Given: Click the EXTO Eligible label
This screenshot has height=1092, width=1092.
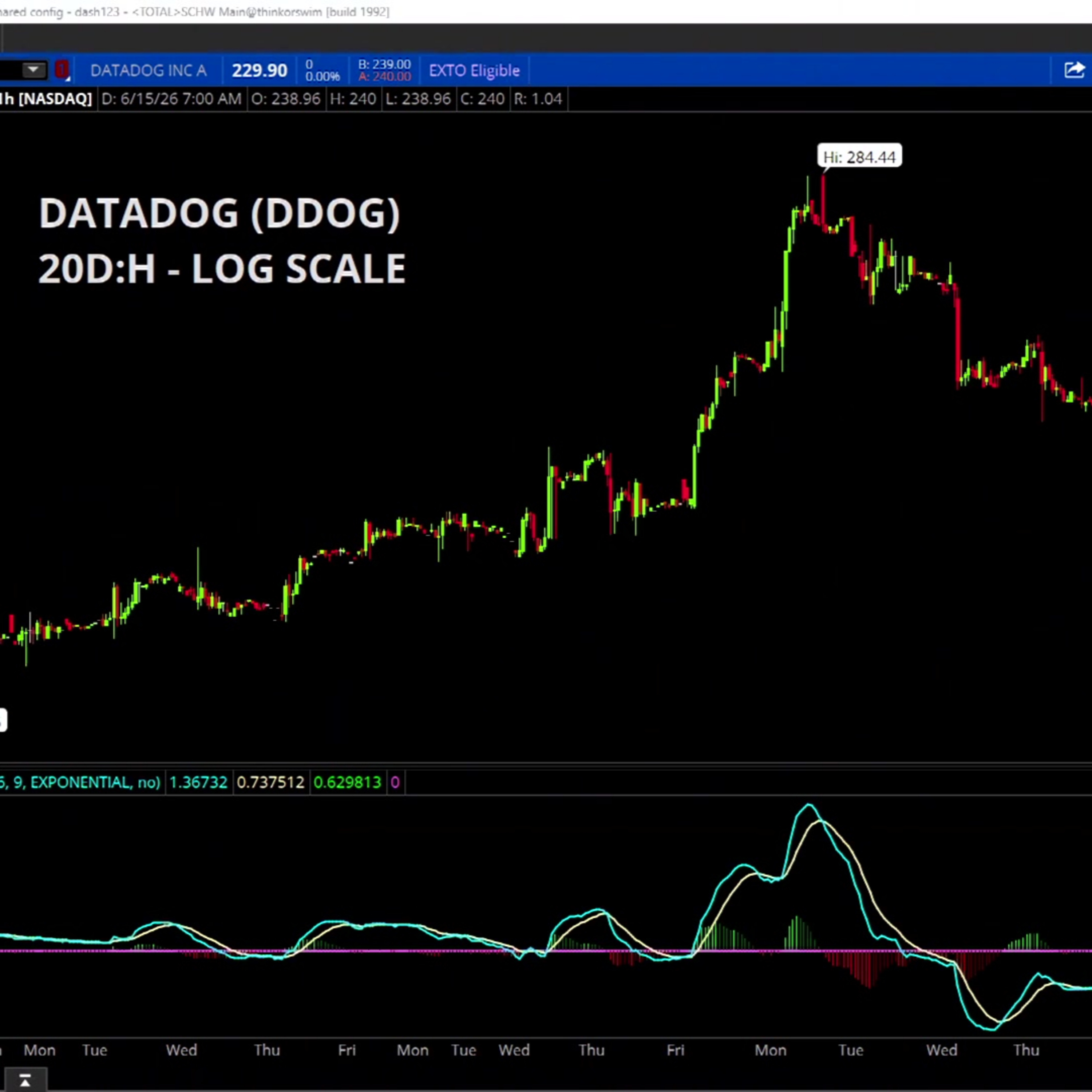Looking at the screenshot, I should pyautogui.click(x=474, y=71).
